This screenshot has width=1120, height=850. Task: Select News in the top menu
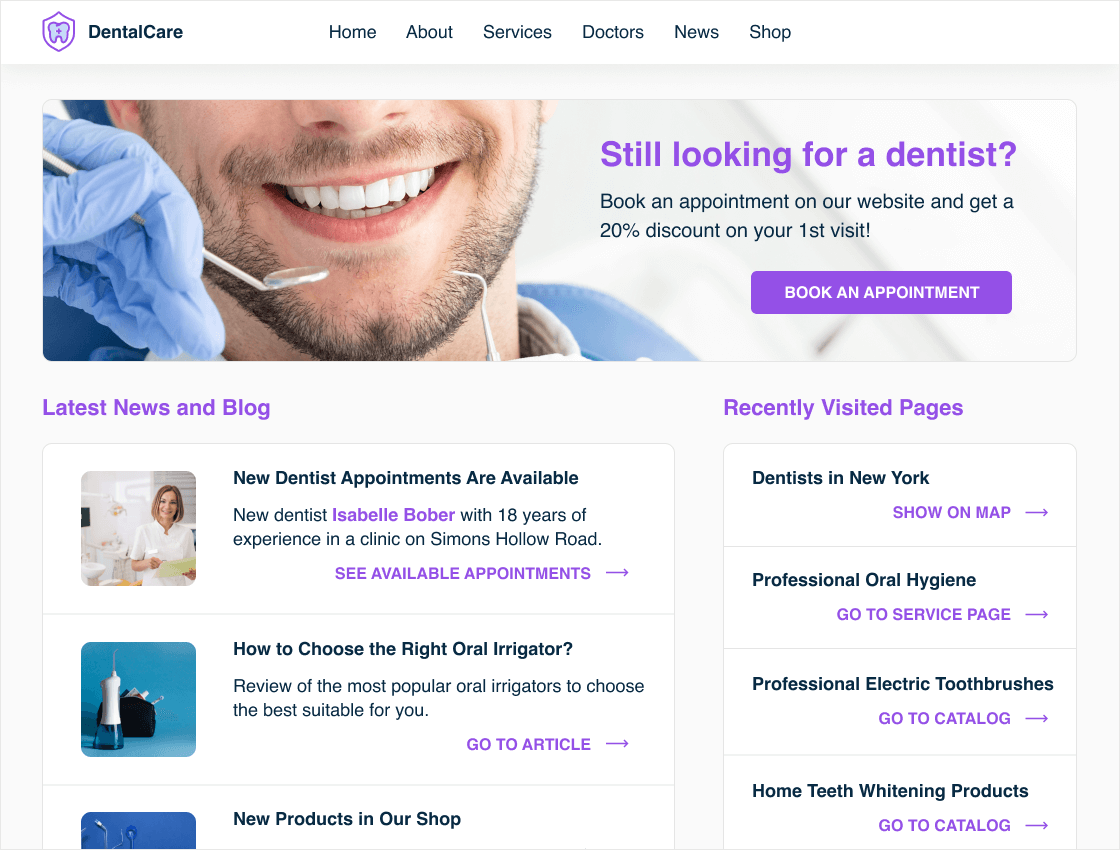(696, 32)
